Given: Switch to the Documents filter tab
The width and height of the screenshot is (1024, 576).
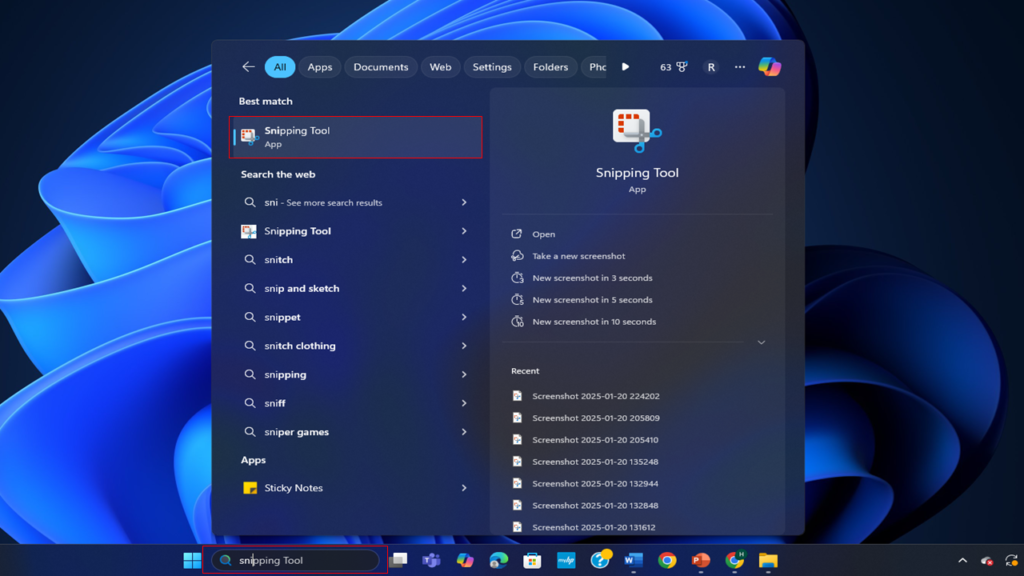Looking at the screenshot, I should coord(381,67).
